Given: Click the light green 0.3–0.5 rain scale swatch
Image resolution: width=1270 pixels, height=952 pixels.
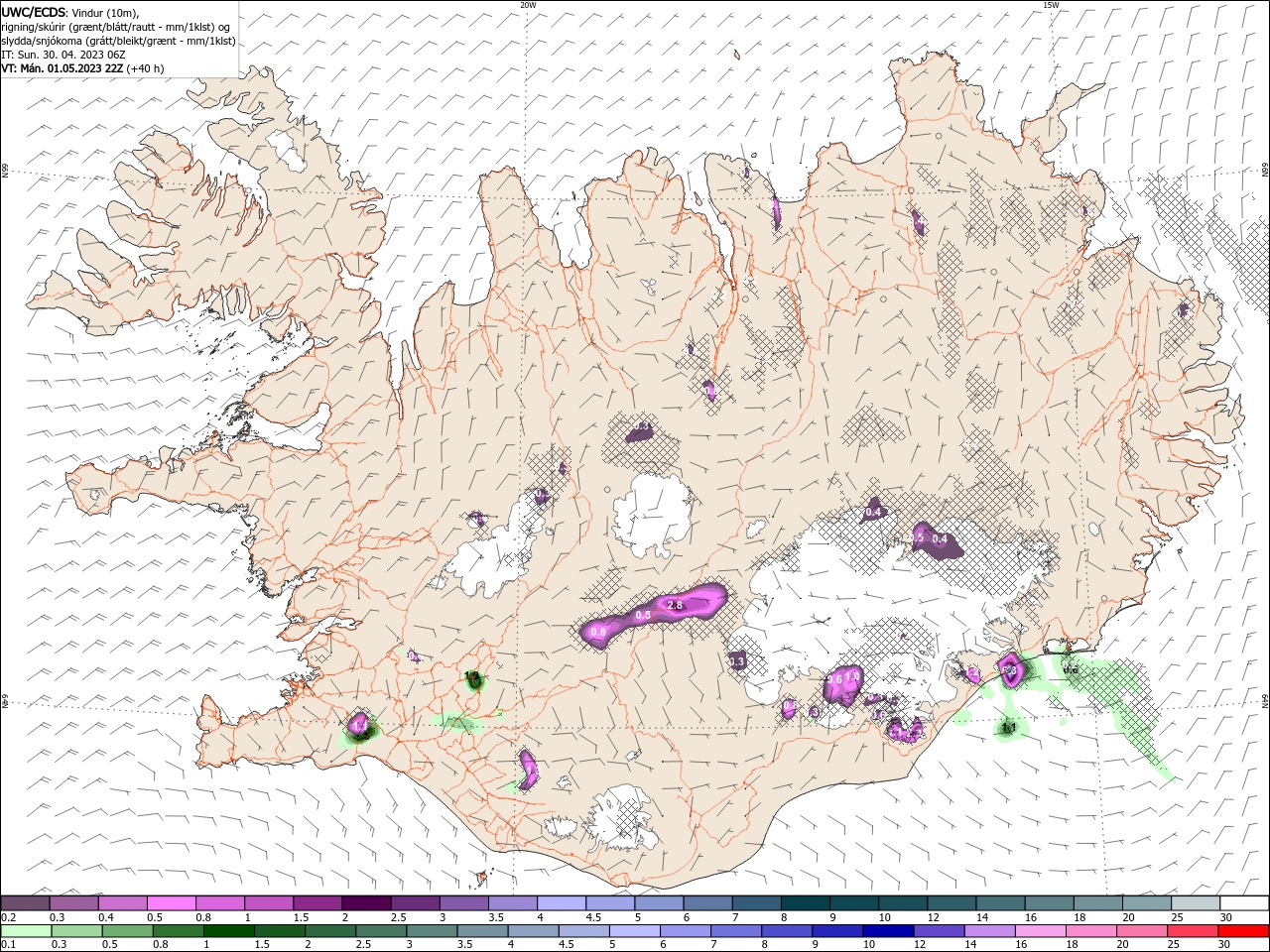Looking at the screenshot, I should 76,931.
